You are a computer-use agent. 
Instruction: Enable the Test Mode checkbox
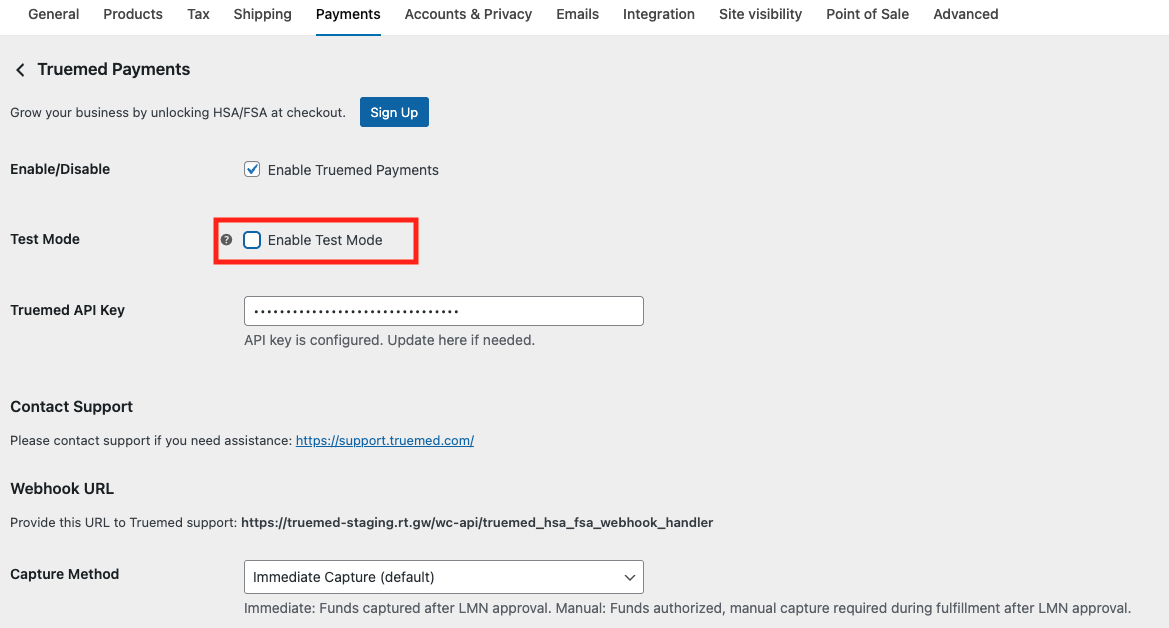251,240
